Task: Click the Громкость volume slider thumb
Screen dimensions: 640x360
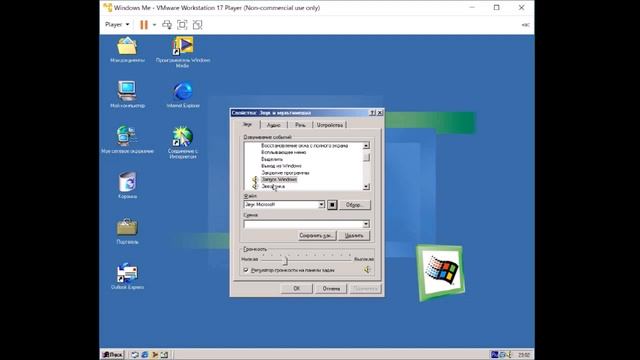Action: tap(285, 260)
